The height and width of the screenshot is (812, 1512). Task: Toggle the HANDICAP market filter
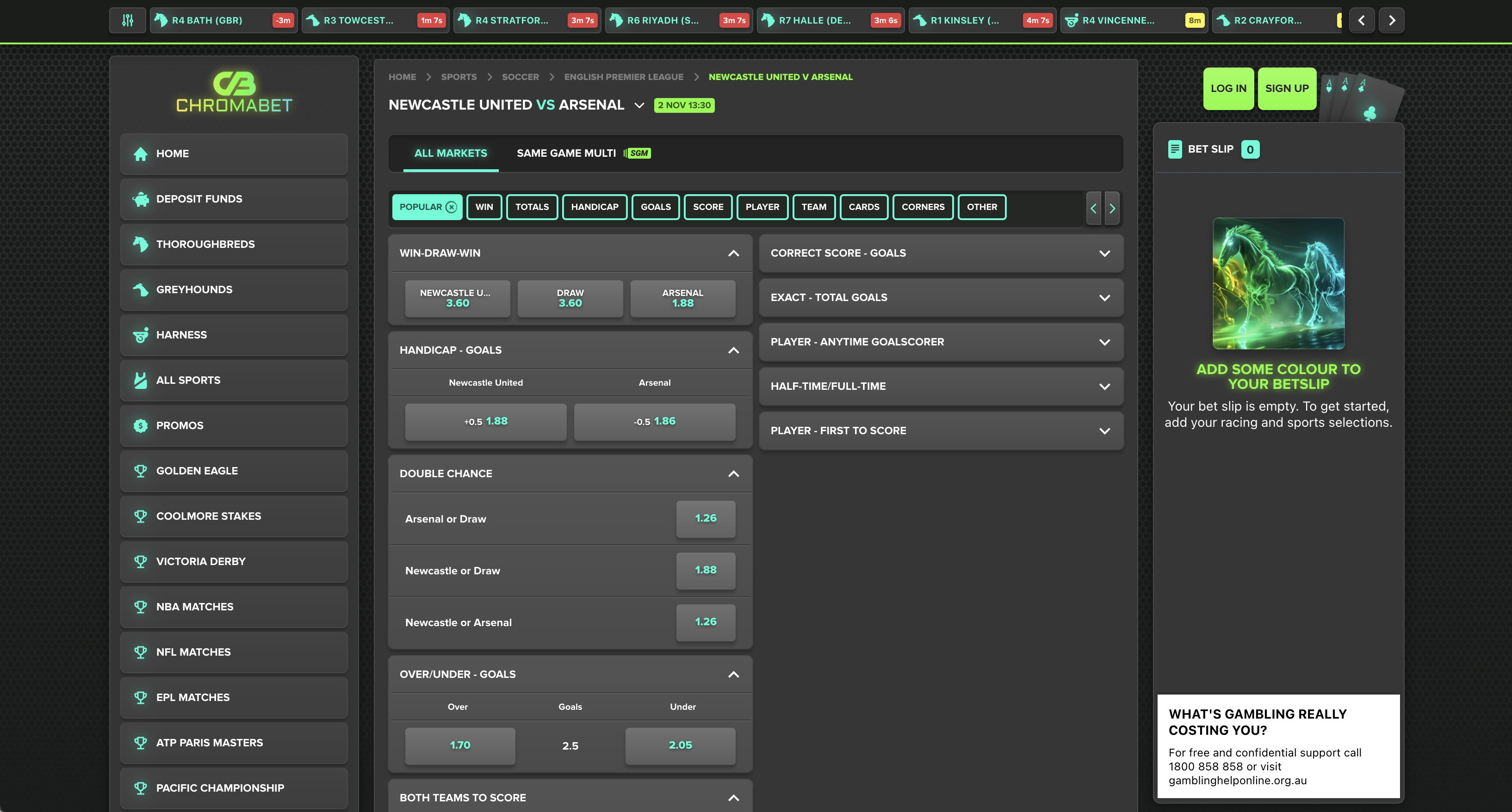(x=595, y=207)
